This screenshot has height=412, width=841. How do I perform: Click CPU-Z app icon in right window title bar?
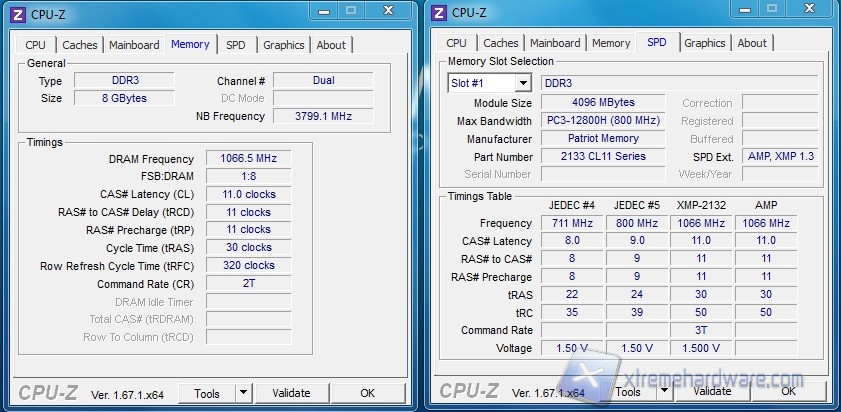click(x=438, y=13)
